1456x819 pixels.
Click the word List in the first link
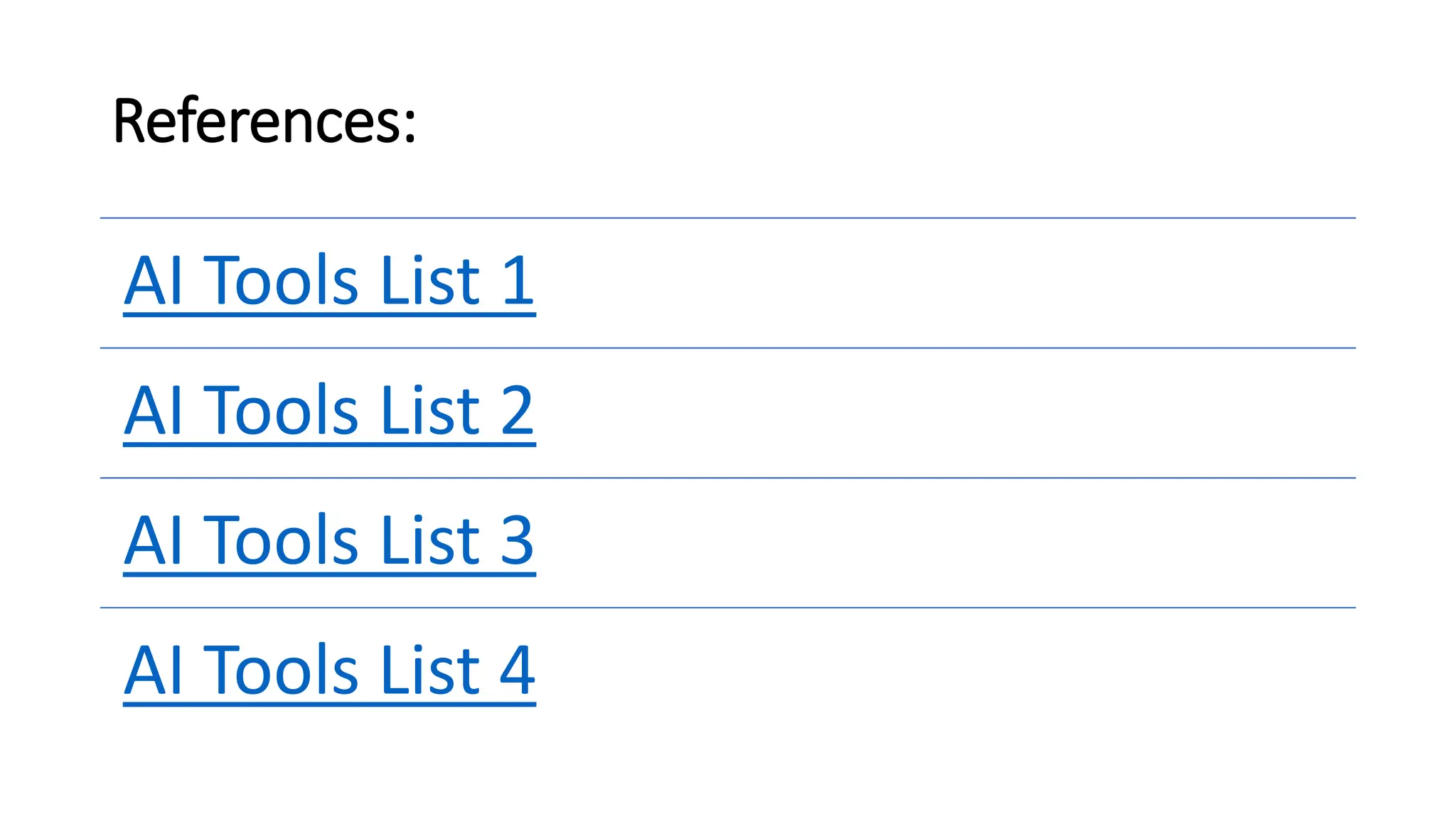[431, 280]
